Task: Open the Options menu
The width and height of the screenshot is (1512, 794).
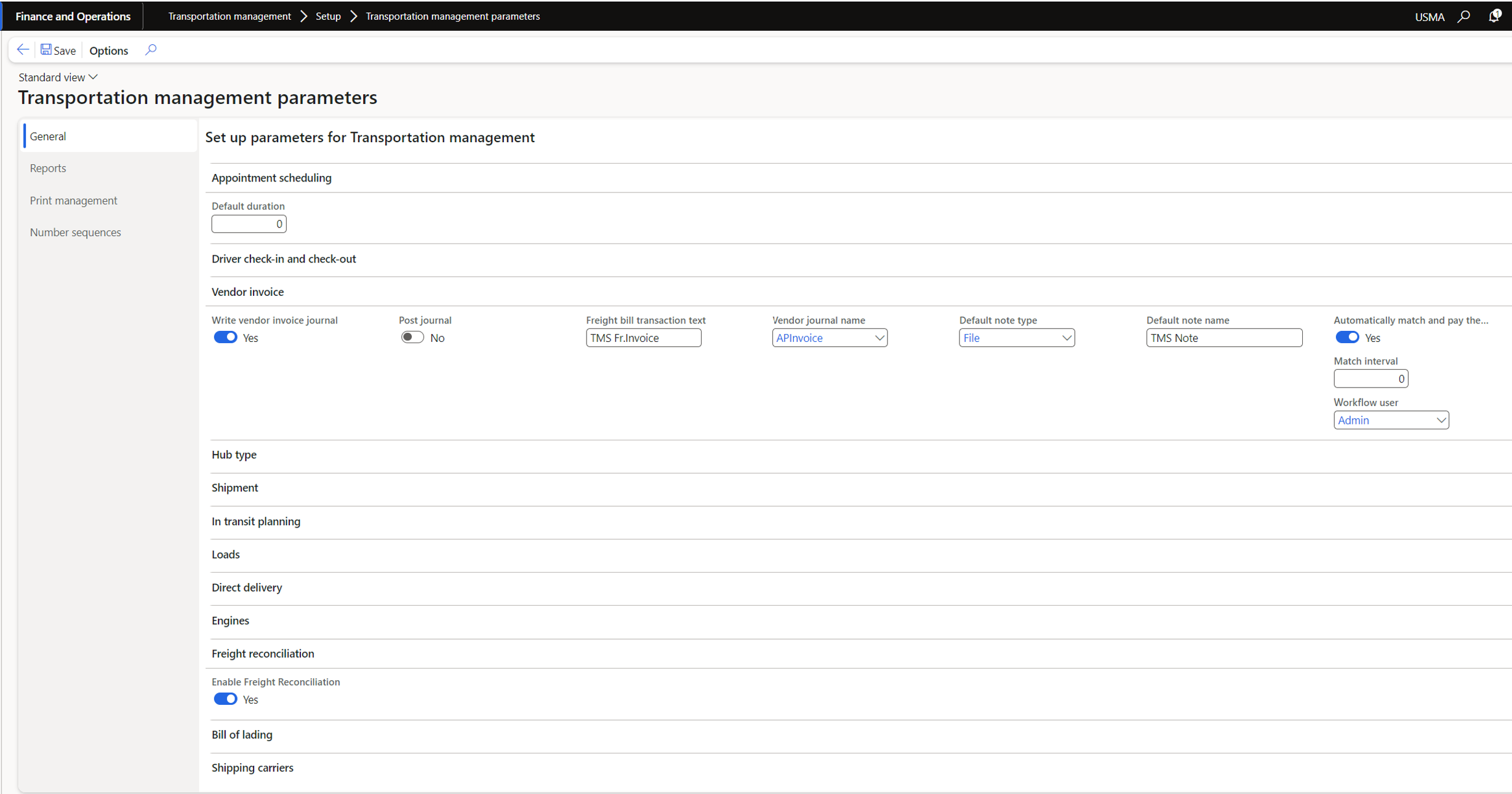Action: [108, 50]
